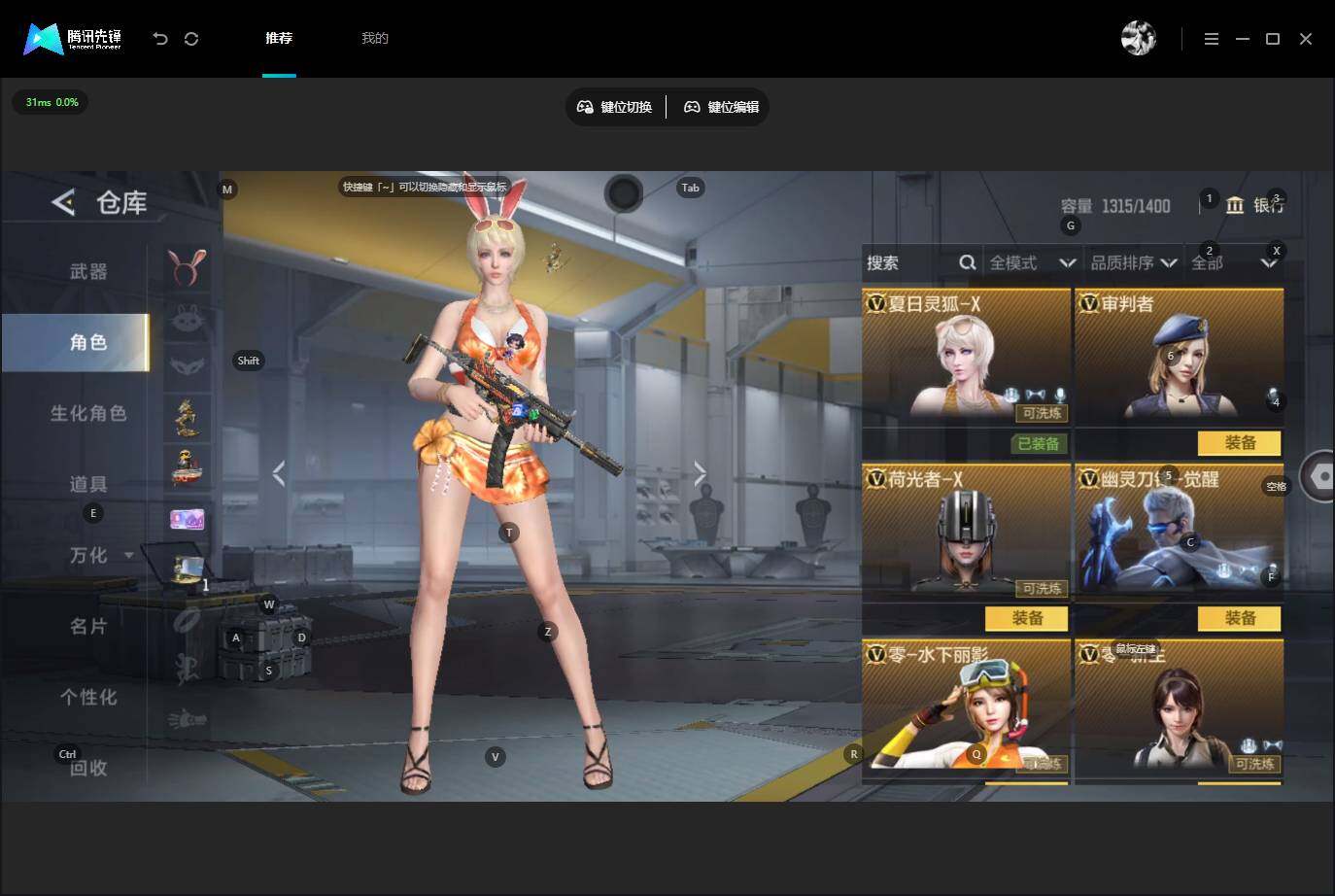Click undo arrow in Tencent Pioneer title bar
Viewport: 1335px width, 896px height.
tap(160, 39)
